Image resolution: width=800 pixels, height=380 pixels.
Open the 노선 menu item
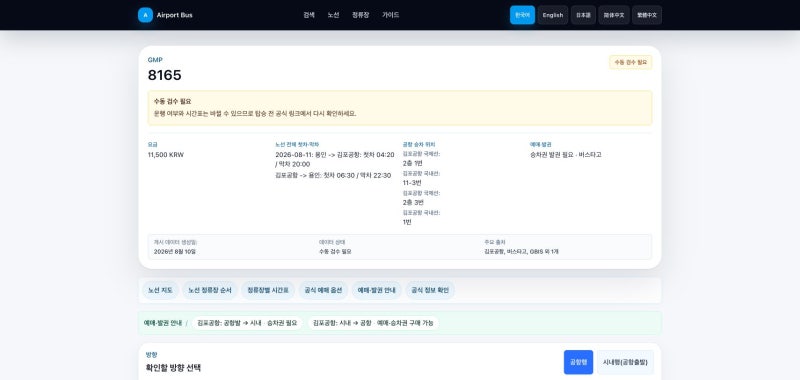tap(333, 15)
